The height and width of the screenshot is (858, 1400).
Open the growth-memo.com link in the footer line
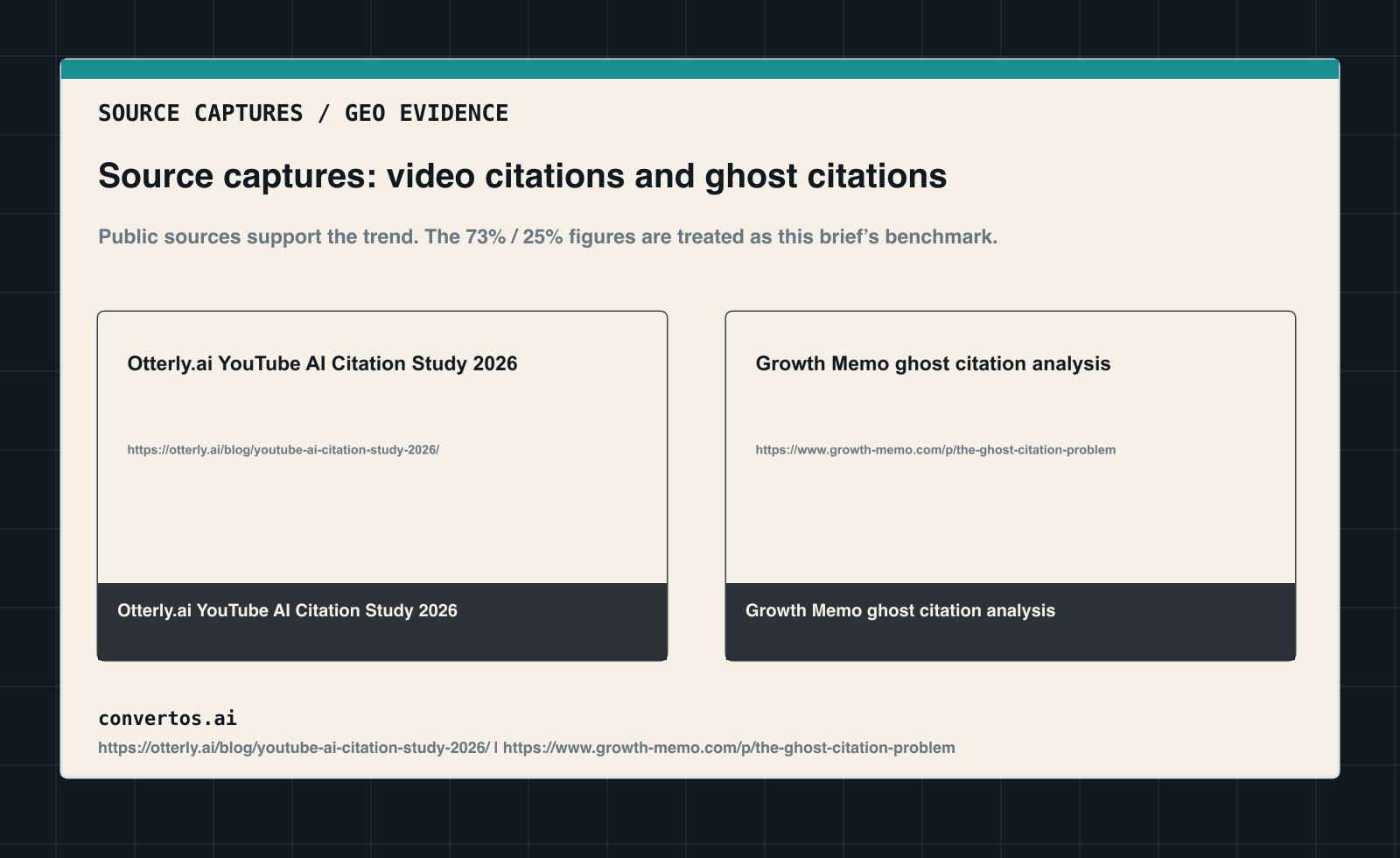(729, 748)
